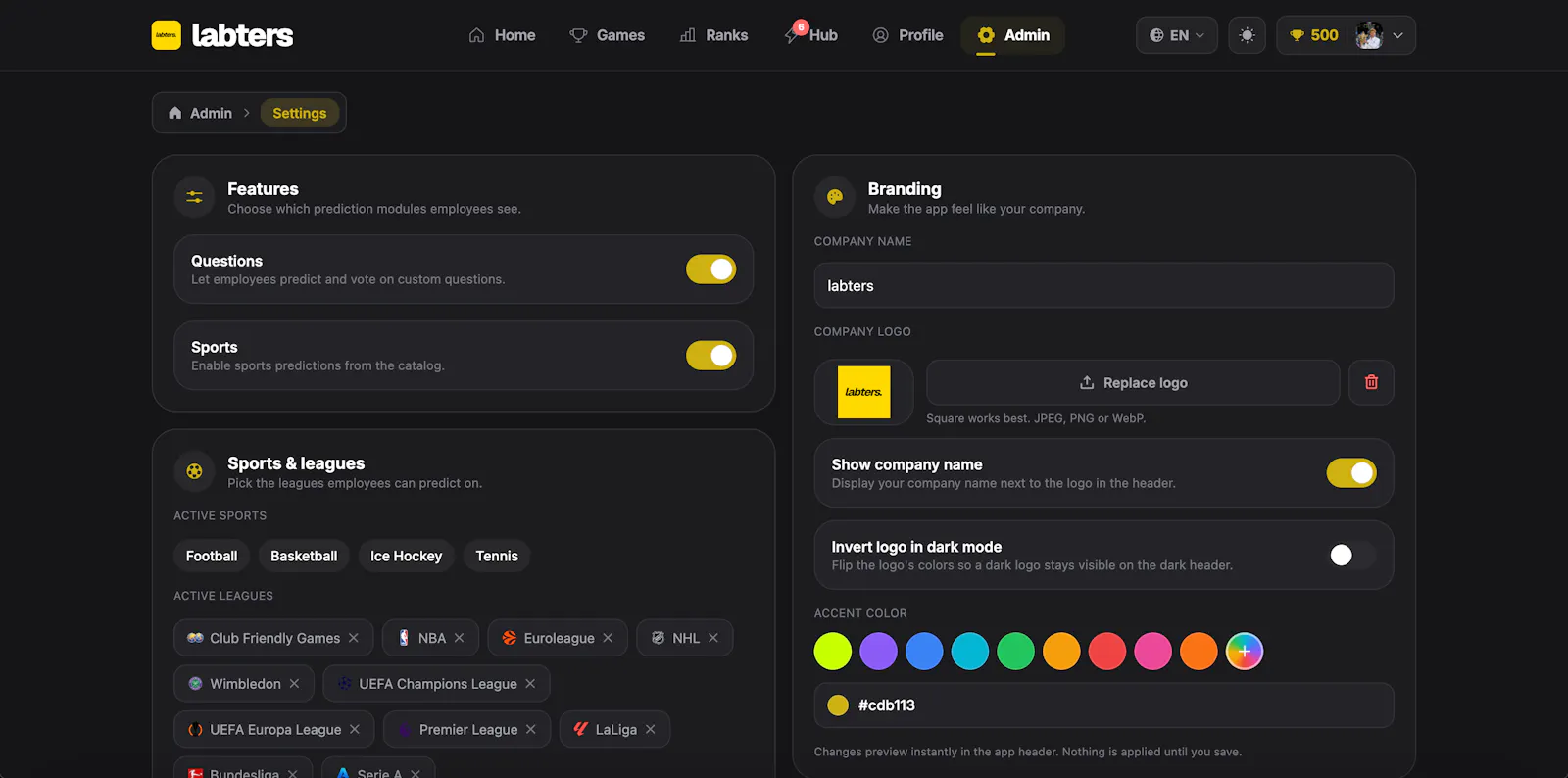This screenshot has height=778, width=1568.
Task: Turn off Show company name toggle
Action: pos(1351,473)
